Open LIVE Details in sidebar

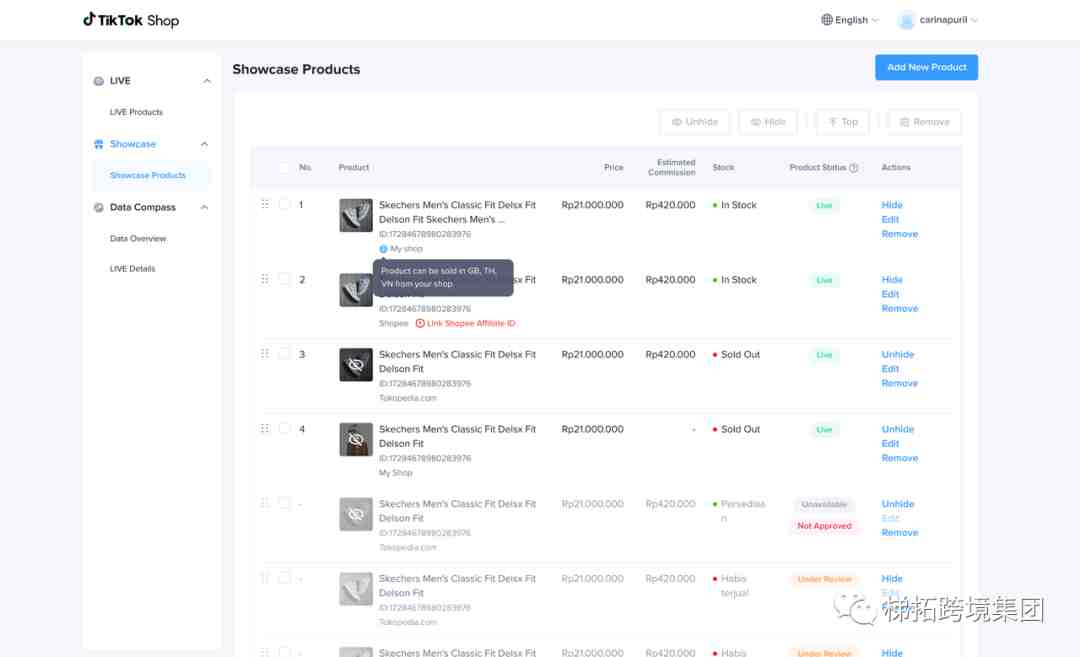point(132,269)
